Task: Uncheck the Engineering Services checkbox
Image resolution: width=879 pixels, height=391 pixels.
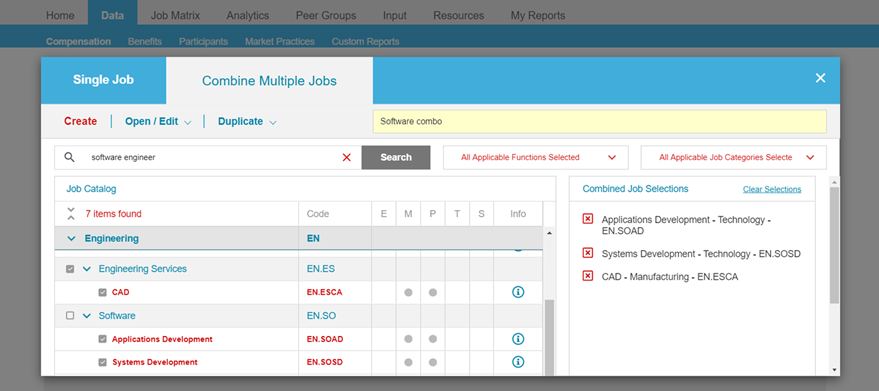Action: point(70,269)
